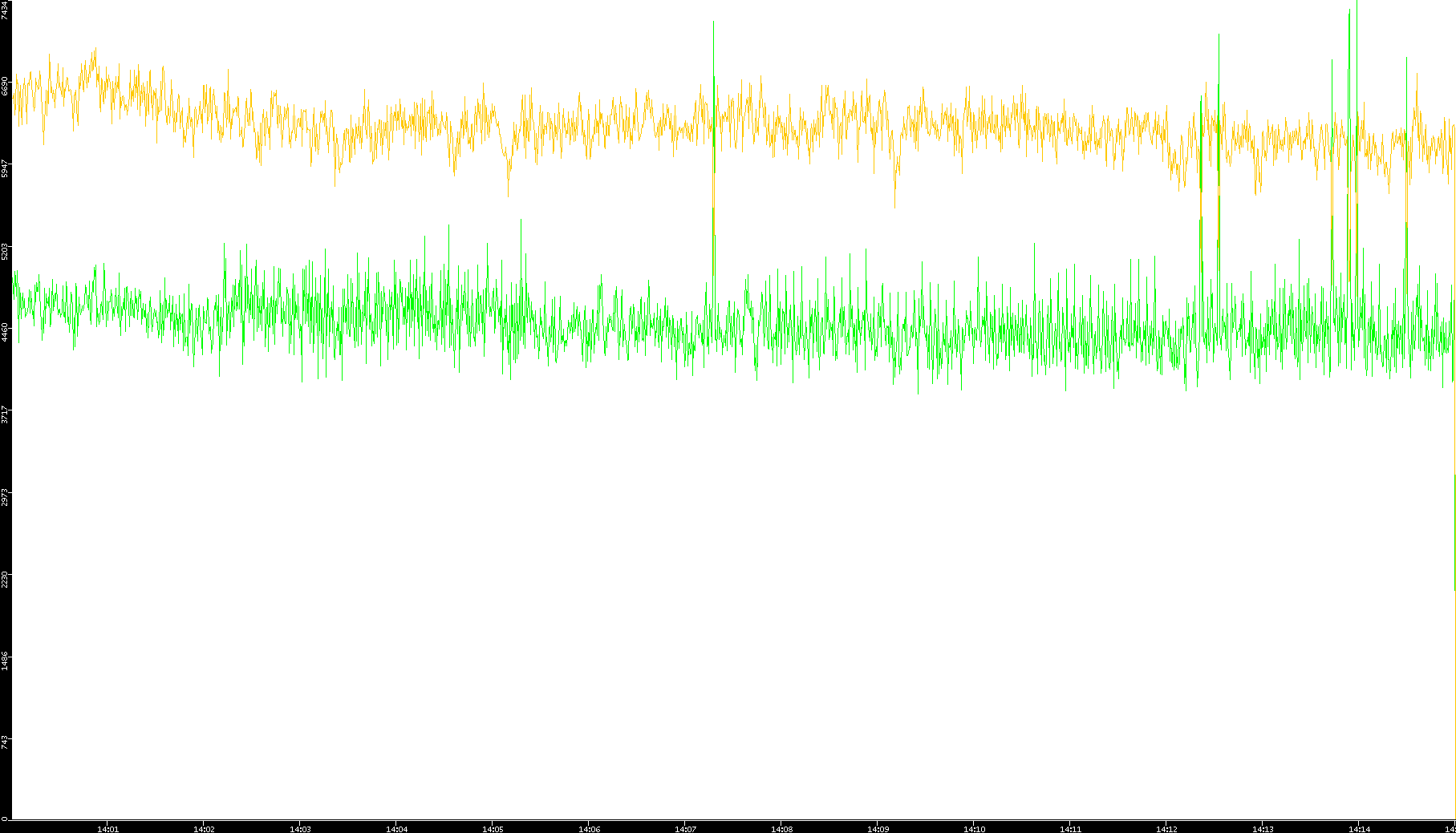Click the 1486 value axis label
The height and width of the screenshot is (833, 1456).
tap(5, 661)
